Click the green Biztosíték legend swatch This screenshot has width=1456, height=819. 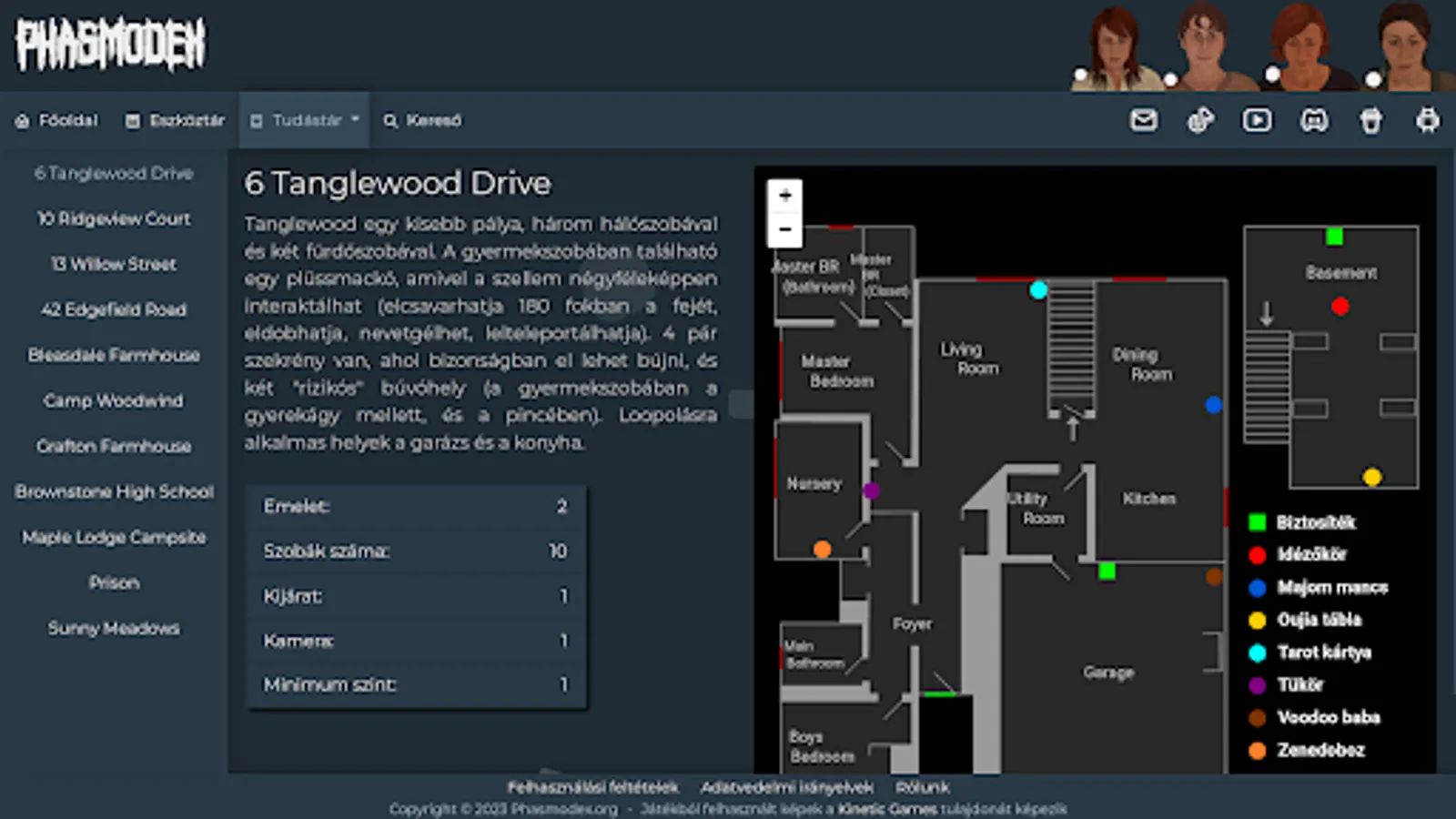pyautogui.click(x=1258, y=521)
